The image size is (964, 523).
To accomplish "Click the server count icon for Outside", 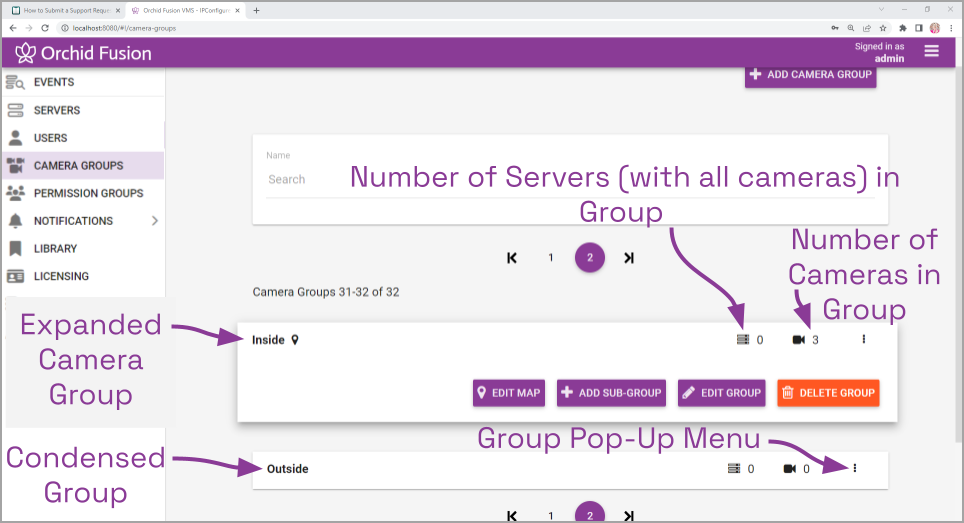I will coord(734,469).
